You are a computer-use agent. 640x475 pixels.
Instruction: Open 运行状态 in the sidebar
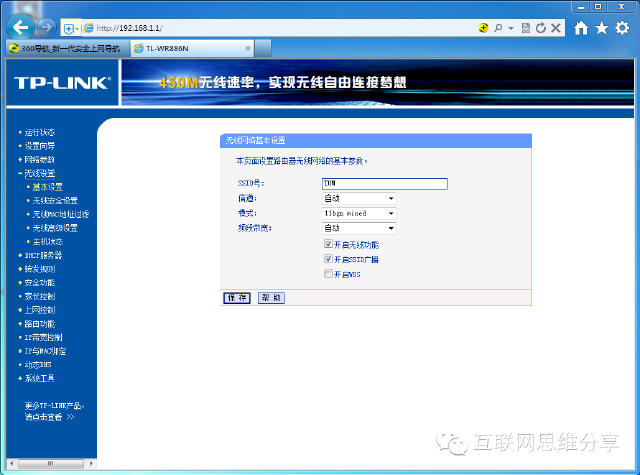pos(40,132)
